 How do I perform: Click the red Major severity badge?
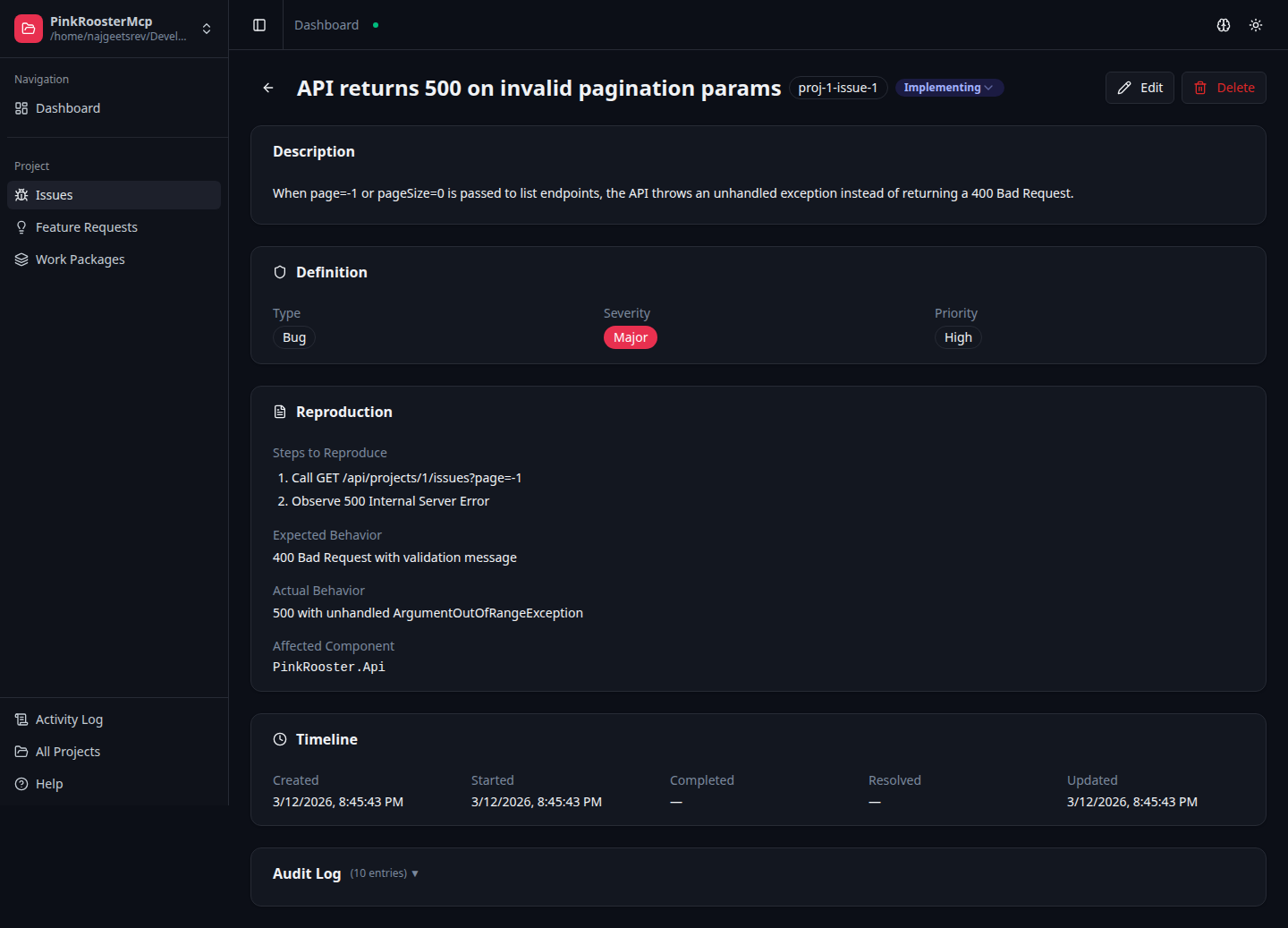point(631,337)
